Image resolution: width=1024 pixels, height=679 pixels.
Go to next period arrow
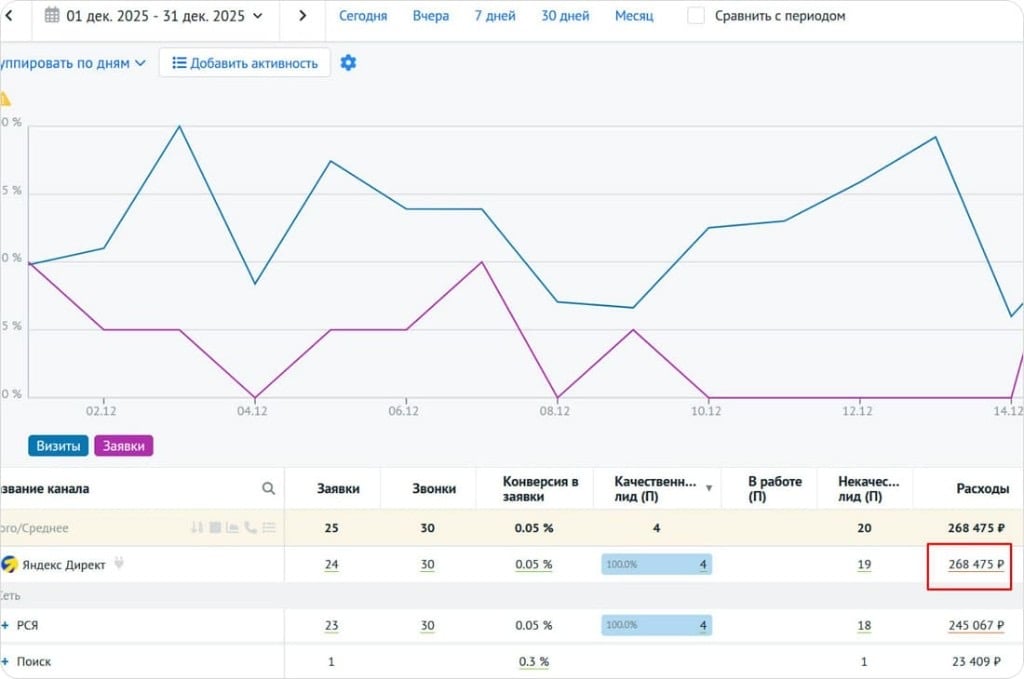click(x=302, y=15)
